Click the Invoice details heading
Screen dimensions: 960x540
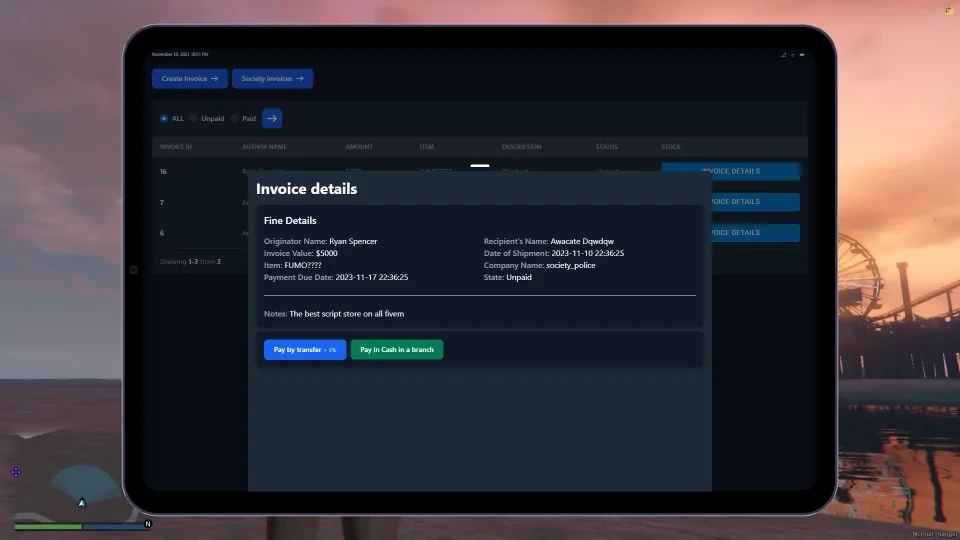[x=306, y=189]
